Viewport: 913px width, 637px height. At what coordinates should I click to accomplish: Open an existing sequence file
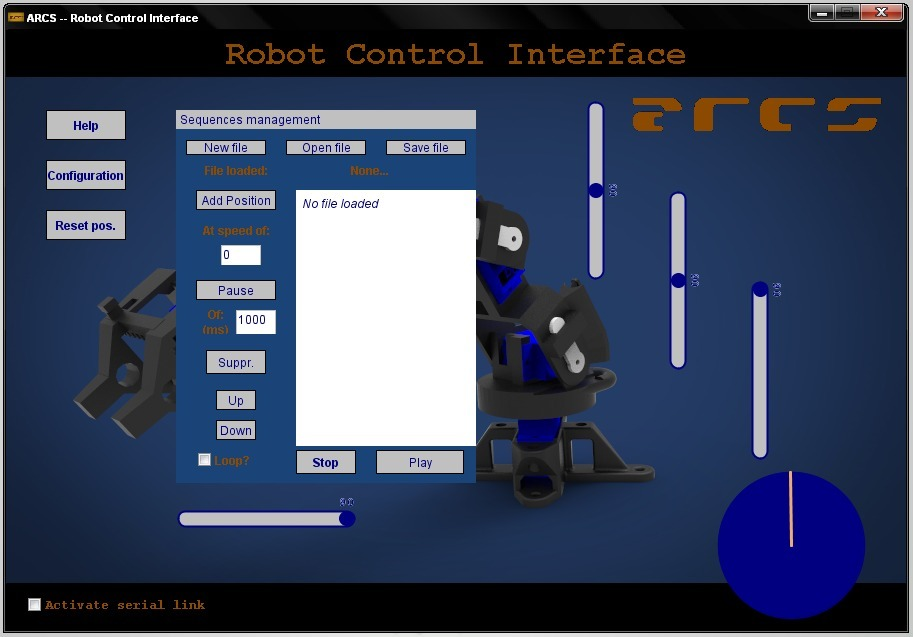325,147
